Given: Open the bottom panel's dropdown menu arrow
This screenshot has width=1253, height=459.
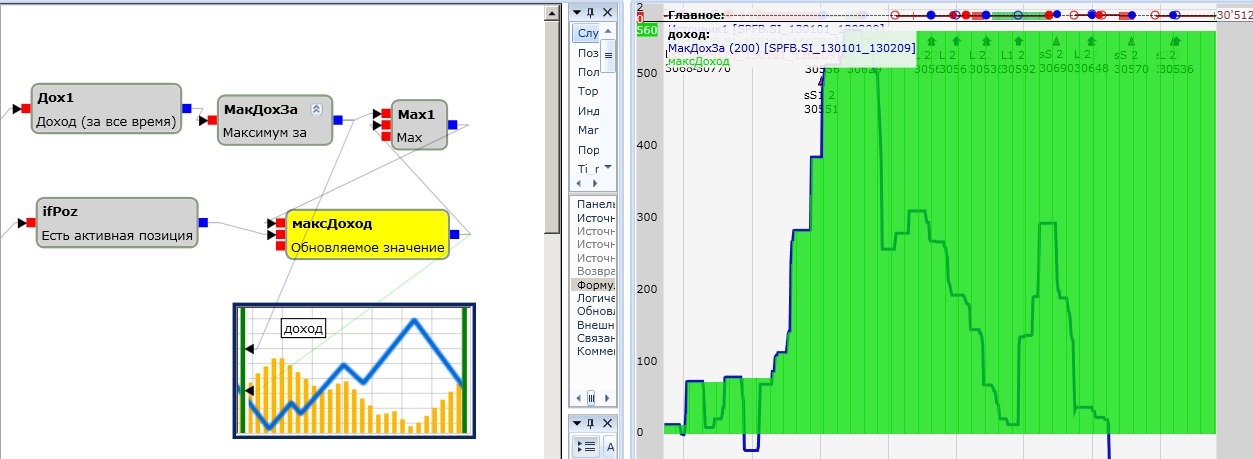Looking at the screenshot, I should 575,423.
